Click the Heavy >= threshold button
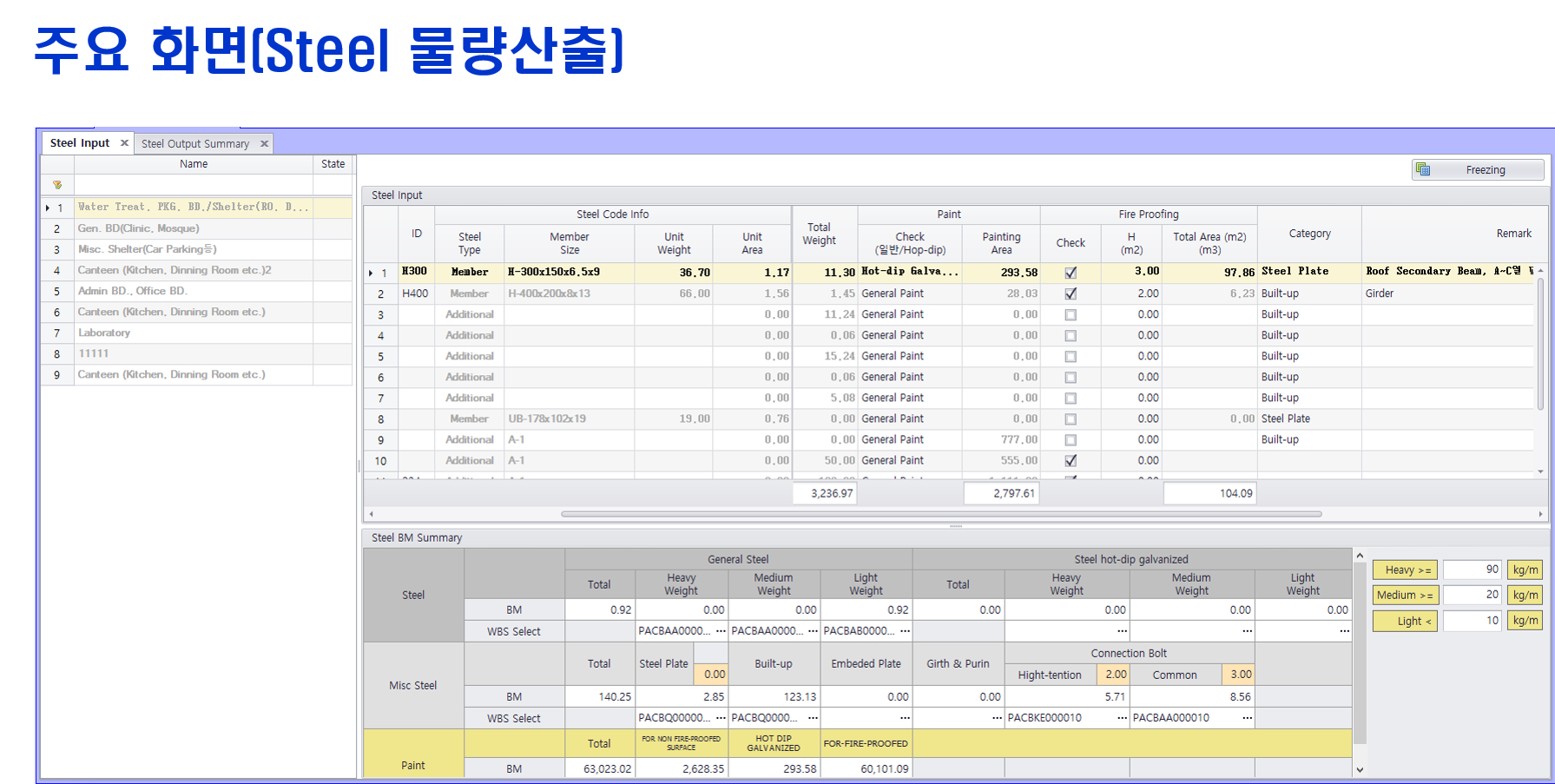This screenshot has height=784, width=1555. 1405,570
